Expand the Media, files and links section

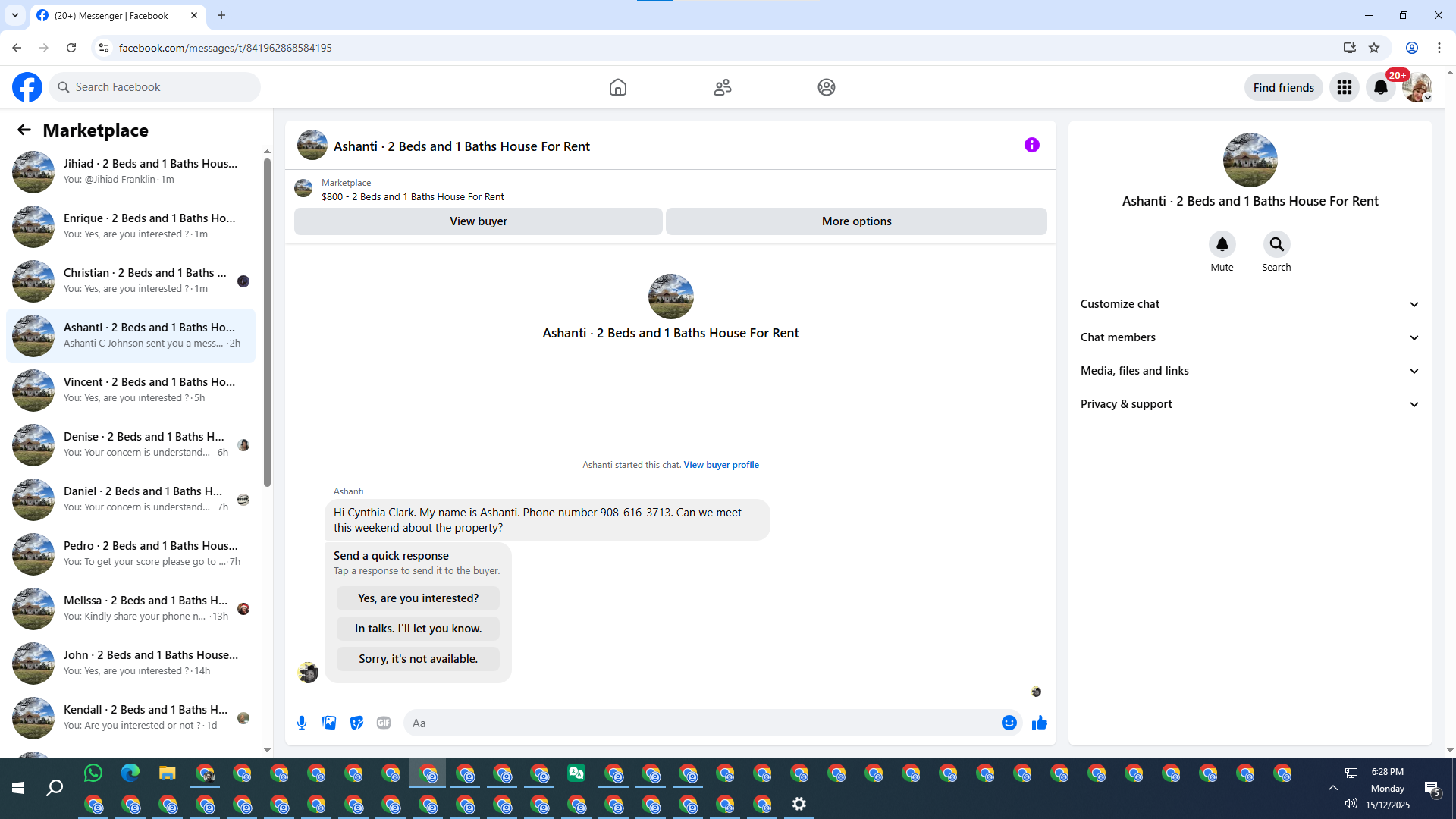[1250, 371]
